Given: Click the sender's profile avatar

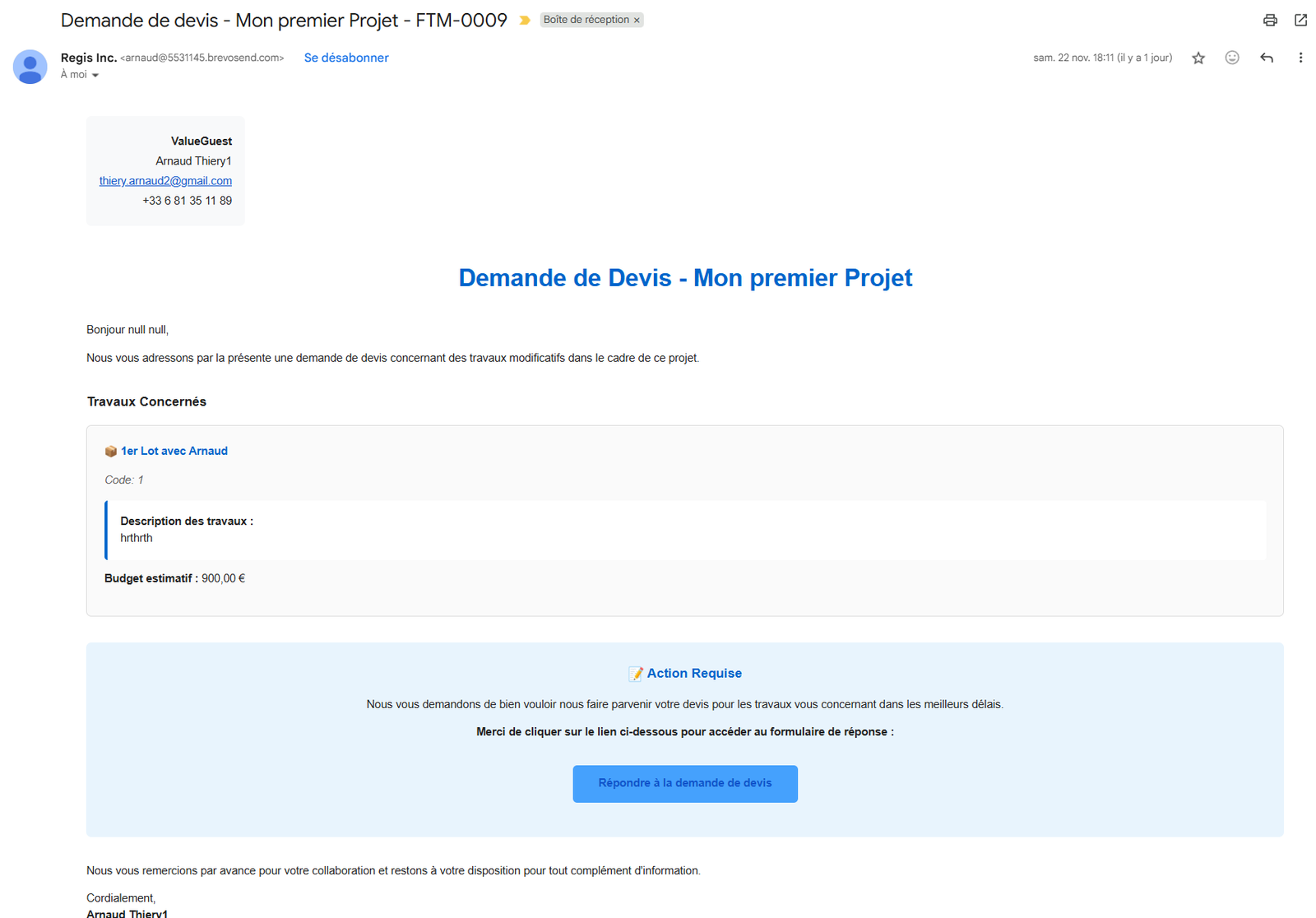Looking at the screenshot, I should 30,67.
